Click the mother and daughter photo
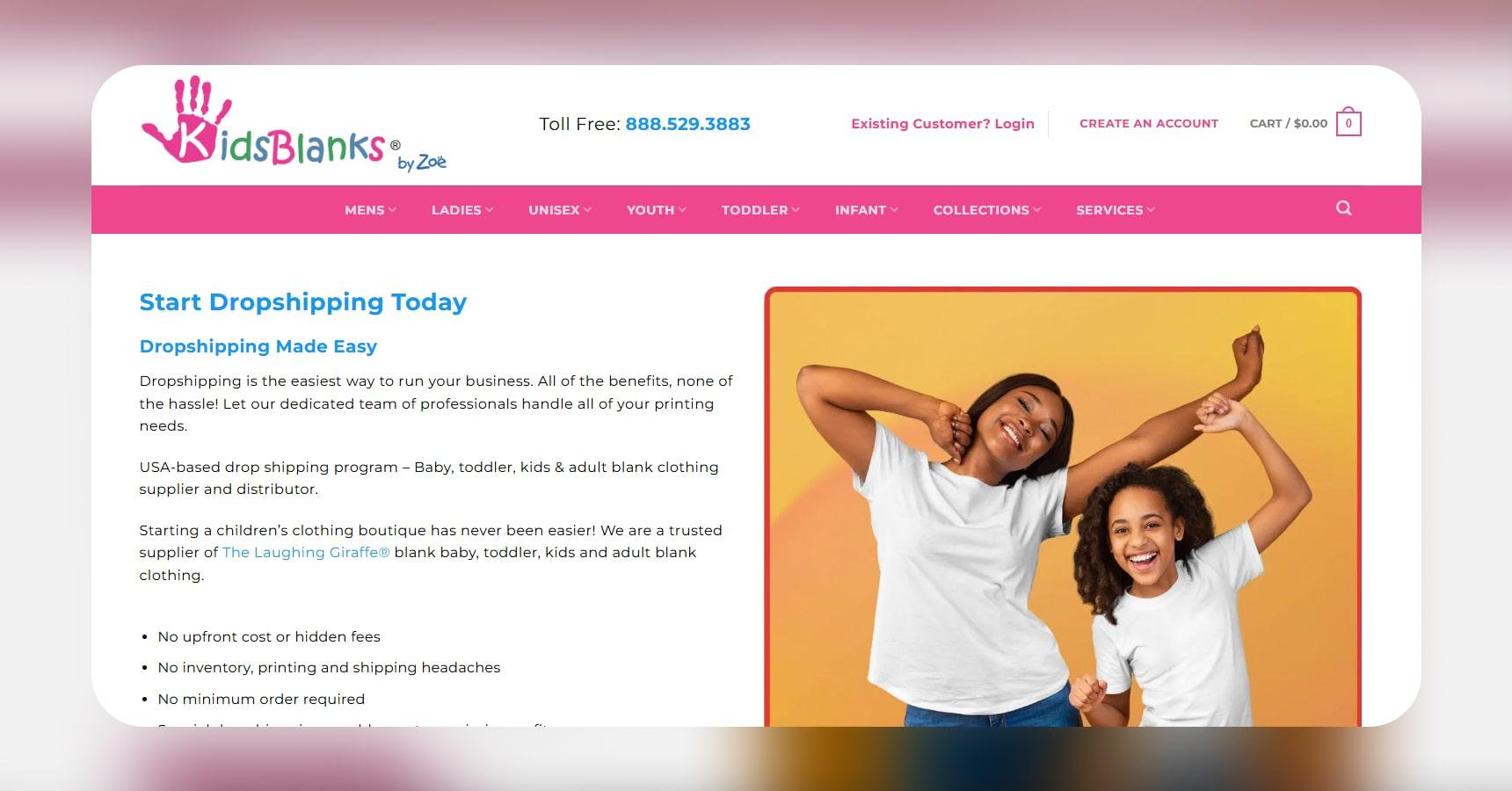 [1063, 507]
